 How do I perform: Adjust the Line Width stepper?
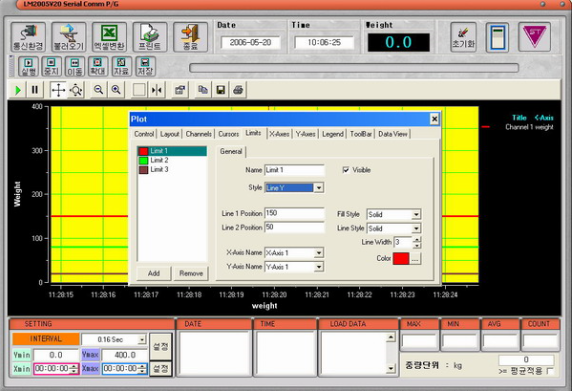tap(417, 242)
